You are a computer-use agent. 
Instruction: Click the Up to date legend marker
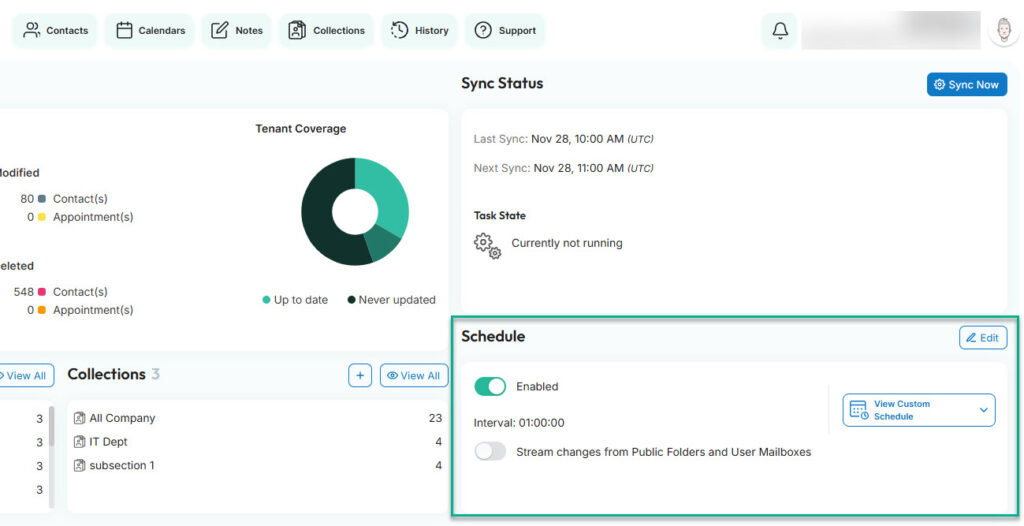[x=266, y=300]
